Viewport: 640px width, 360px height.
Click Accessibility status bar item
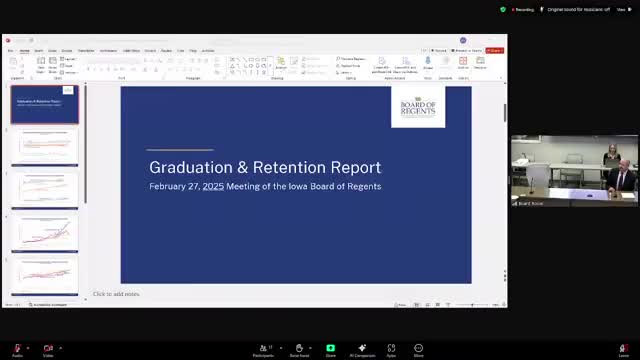click(48, 305)
